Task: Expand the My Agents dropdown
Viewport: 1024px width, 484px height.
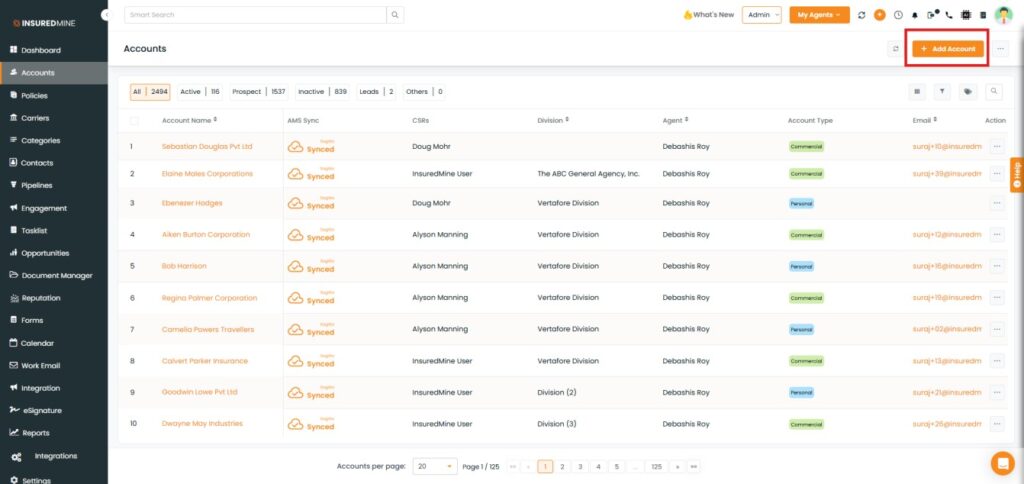Action: click(819, 15)
